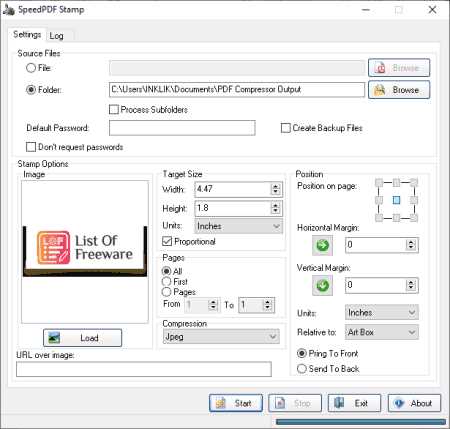
Task: Click the Load image button
Action: 82,338
